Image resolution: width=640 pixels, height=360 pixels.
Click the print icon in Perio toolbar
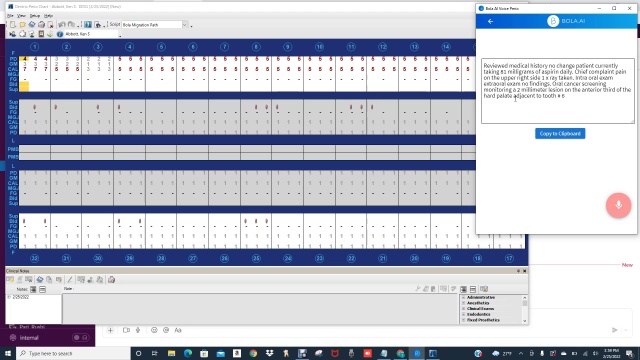pyautogui.click(x=41, y=25)
